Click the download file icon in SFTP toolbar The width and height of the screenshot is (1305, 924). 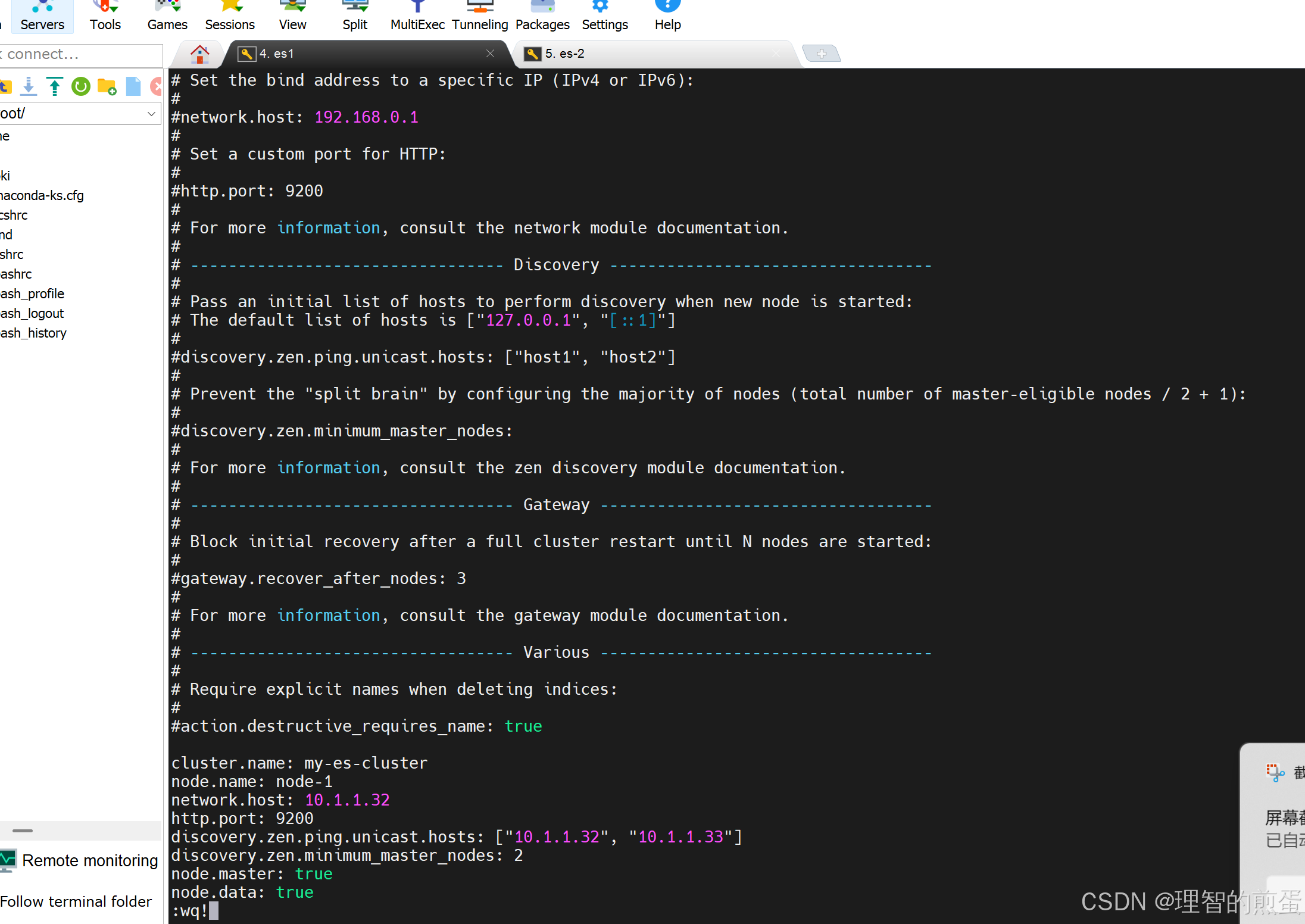pyautogui.click(x=28, y=87)
